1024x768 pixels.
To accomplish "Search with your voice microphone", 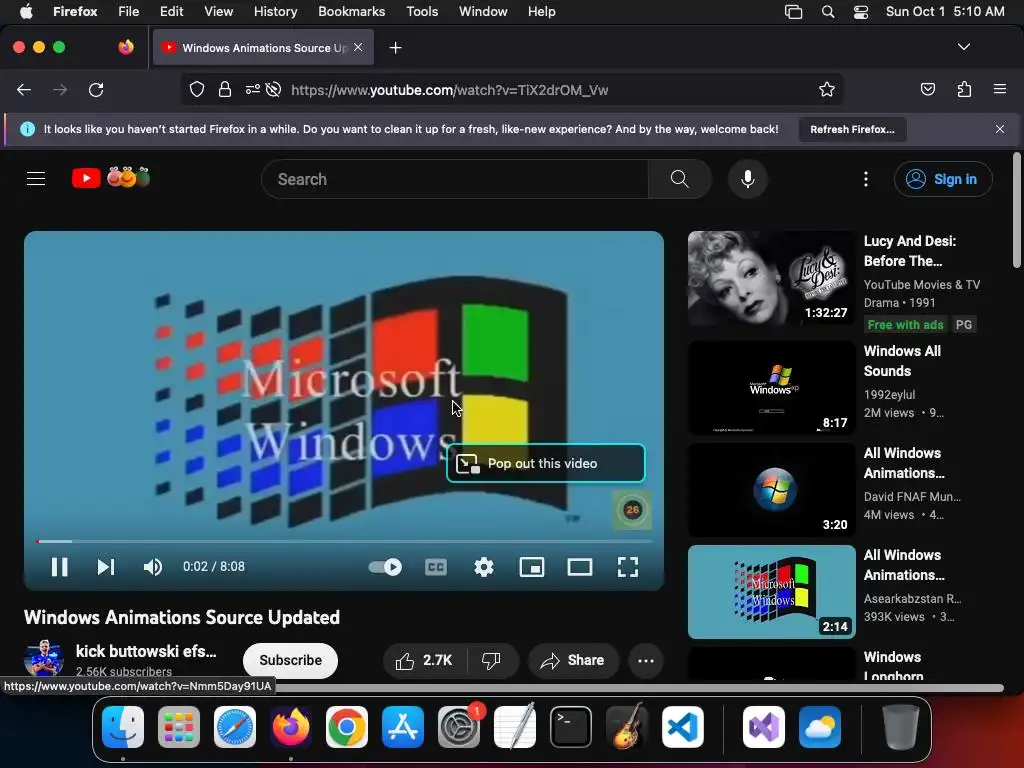I will (x=748, y=179).
